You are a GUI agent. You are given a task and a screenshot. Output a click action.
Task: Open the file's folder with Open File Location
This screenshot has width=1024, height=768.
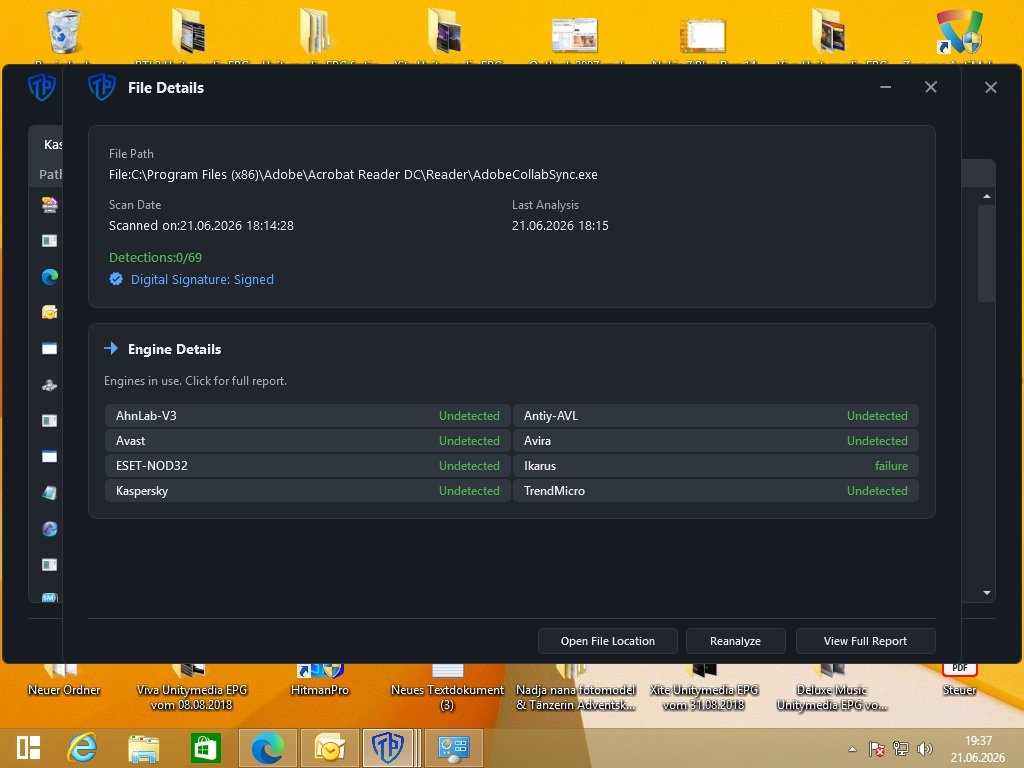pos(607,641)
